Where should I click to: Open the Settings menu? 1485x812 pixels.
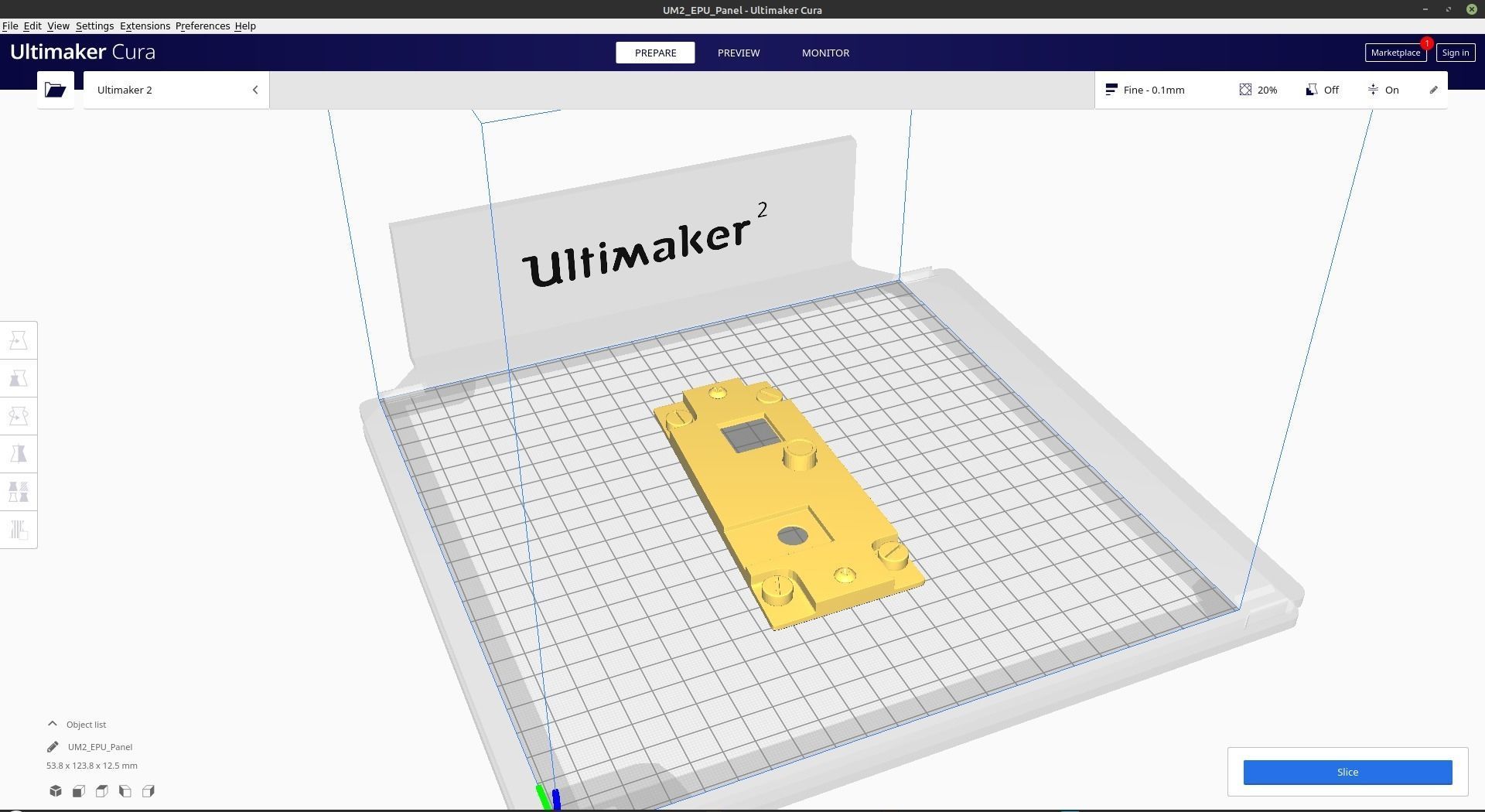[94, 26]
